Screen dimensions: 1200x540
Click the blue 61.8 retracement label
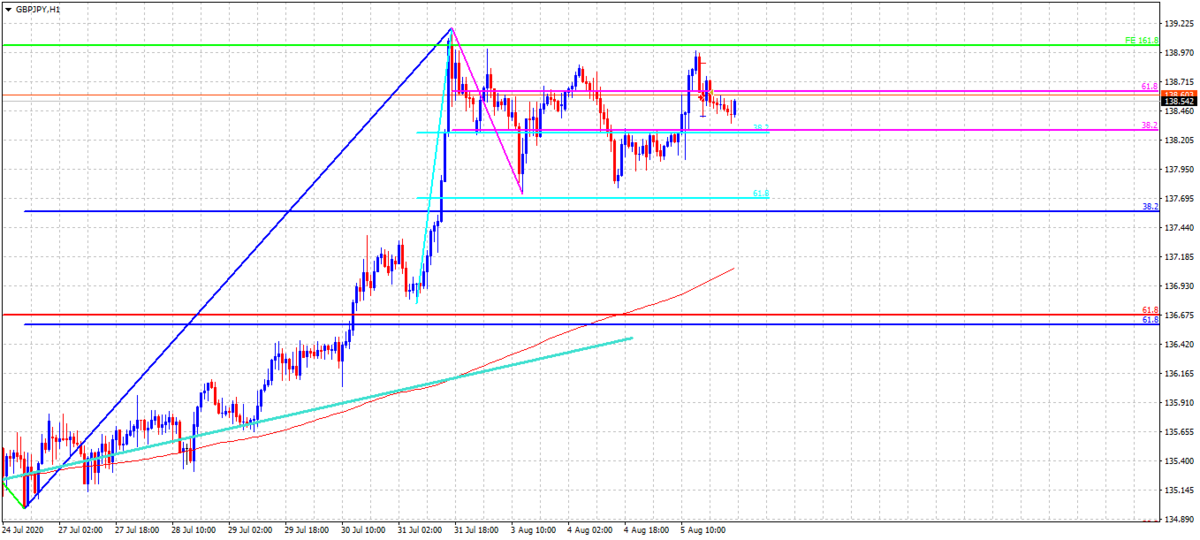click(1149, 320)
